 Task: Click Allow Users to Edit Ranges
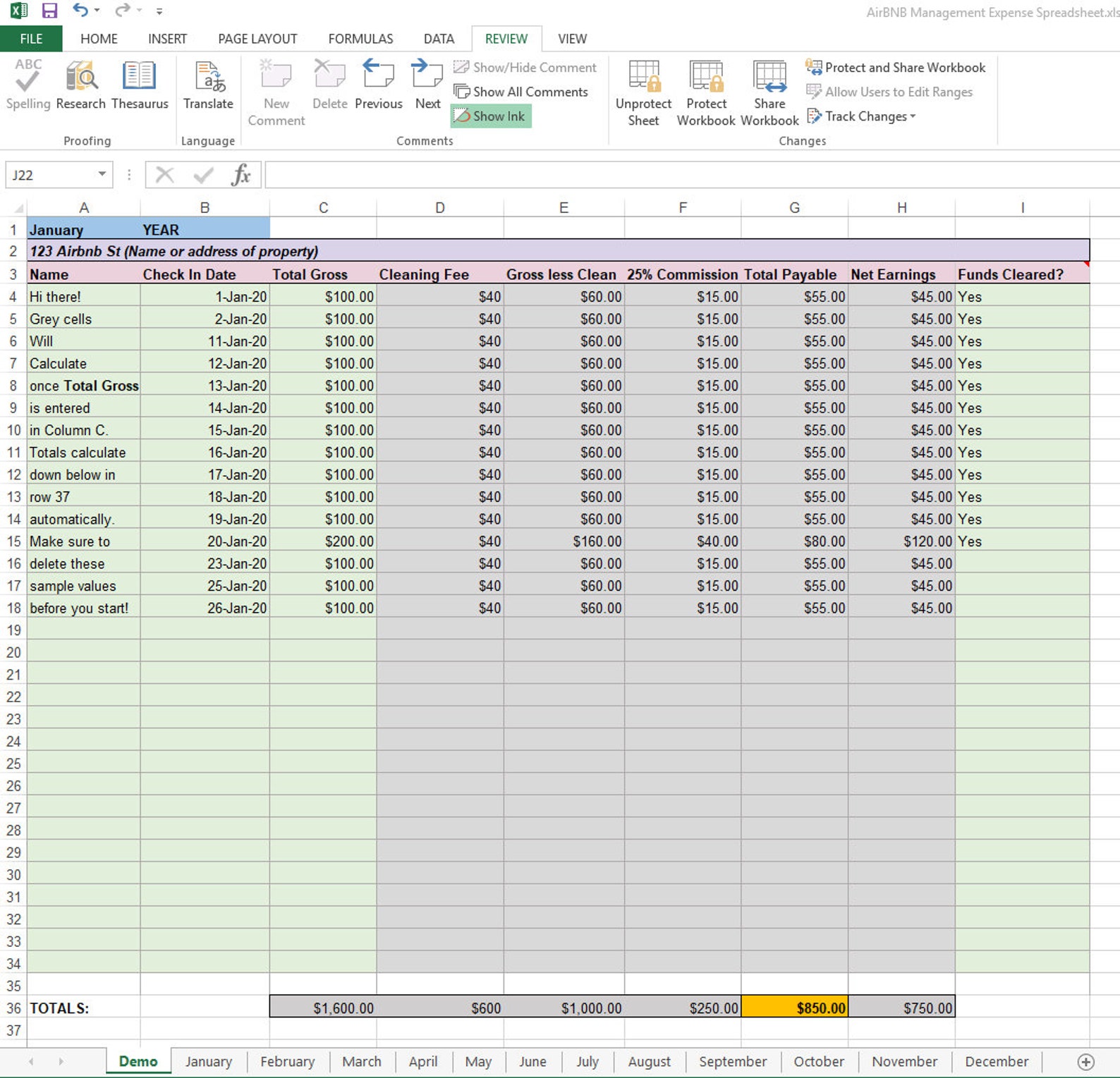pyautogui.click(x=889, y=92)
